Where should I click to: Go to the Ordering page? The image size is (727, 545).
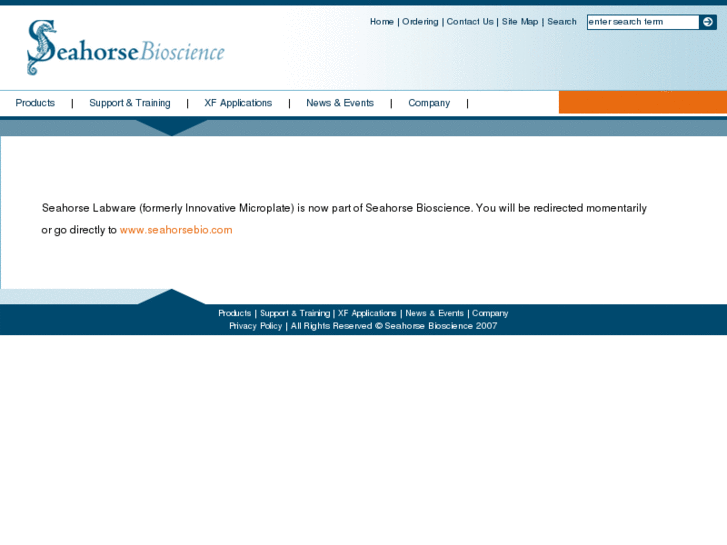(x=420, y=22)
